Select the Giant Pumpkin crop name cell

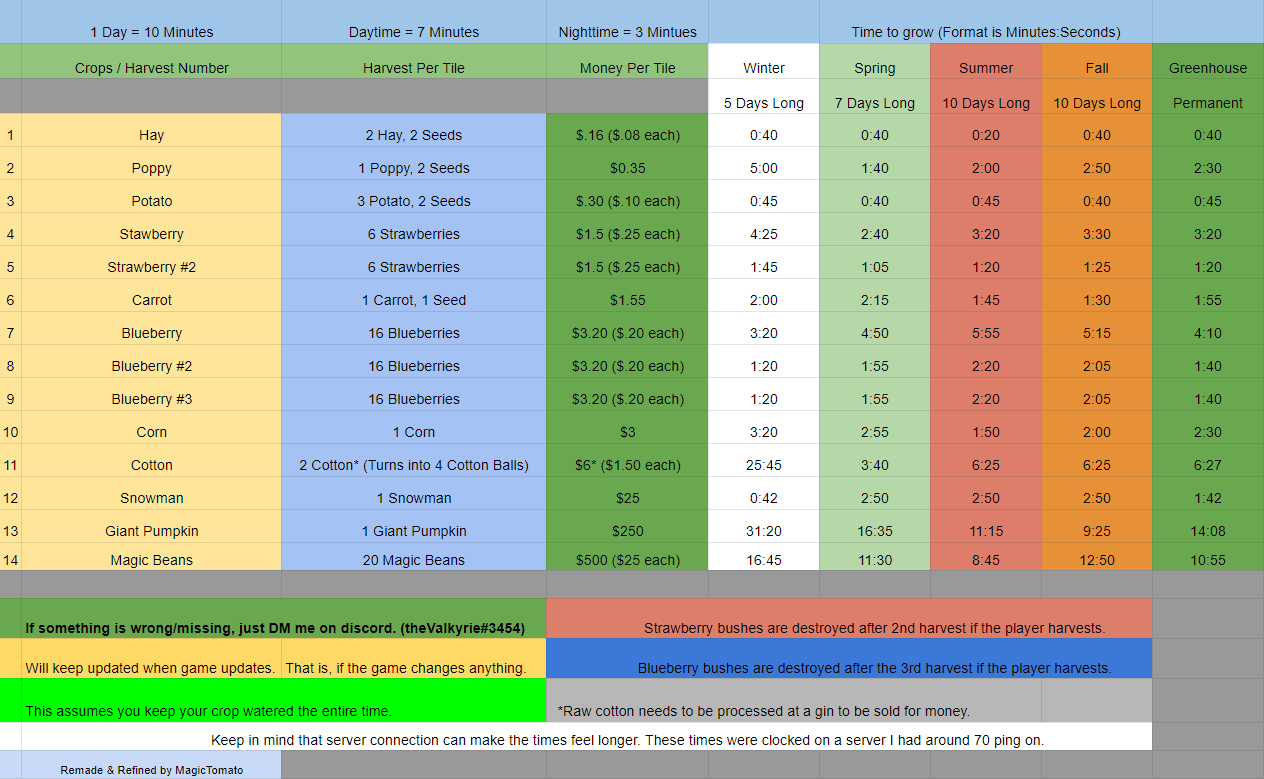151,531
